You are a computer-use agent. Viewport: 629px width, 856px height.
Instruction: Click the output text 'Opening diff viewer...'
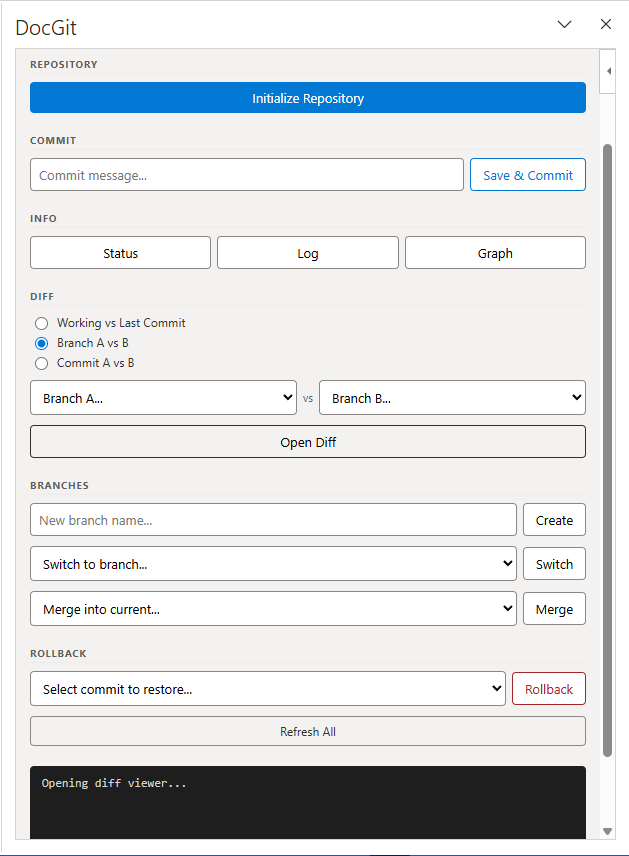click(x=114, y=783)
